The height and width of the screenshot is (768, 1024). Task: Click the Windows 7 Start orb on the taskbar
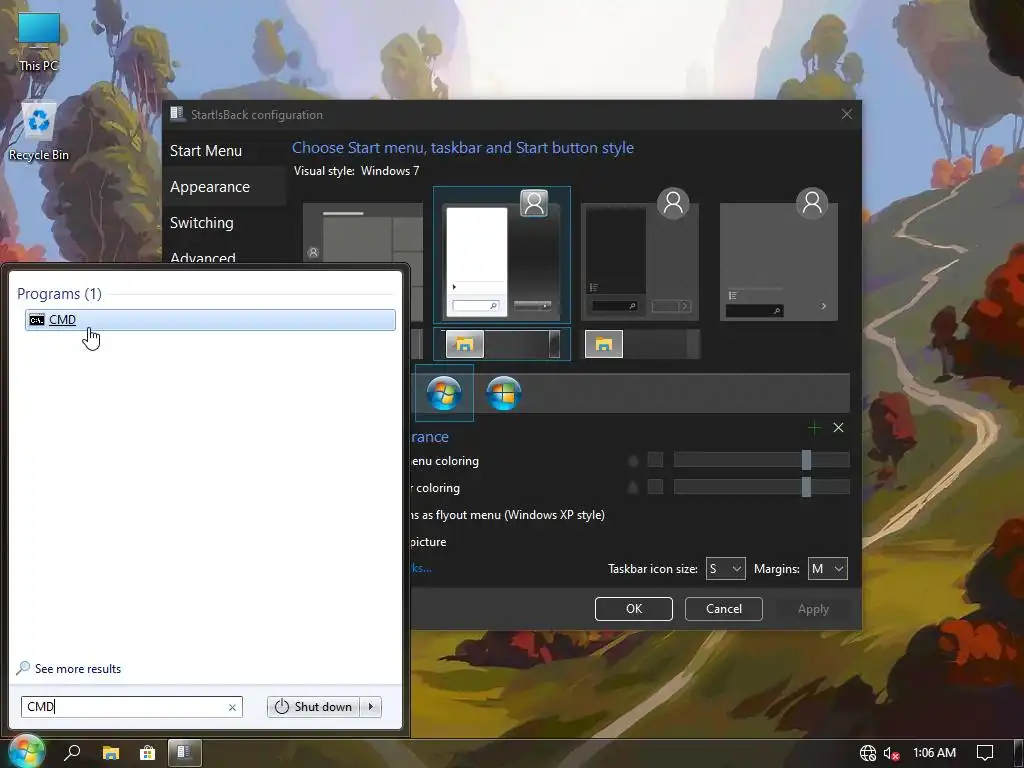(25, 752)
